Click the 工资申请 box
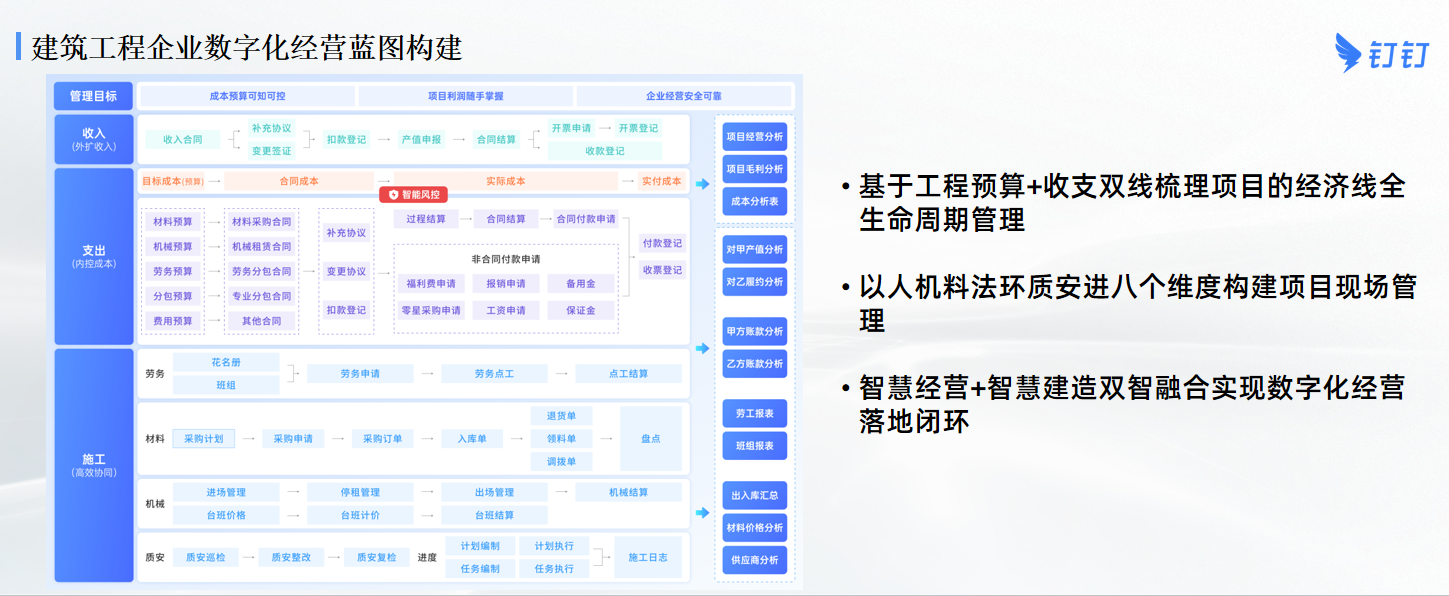This screenshot has width=1449, height=596. [505, 311]
